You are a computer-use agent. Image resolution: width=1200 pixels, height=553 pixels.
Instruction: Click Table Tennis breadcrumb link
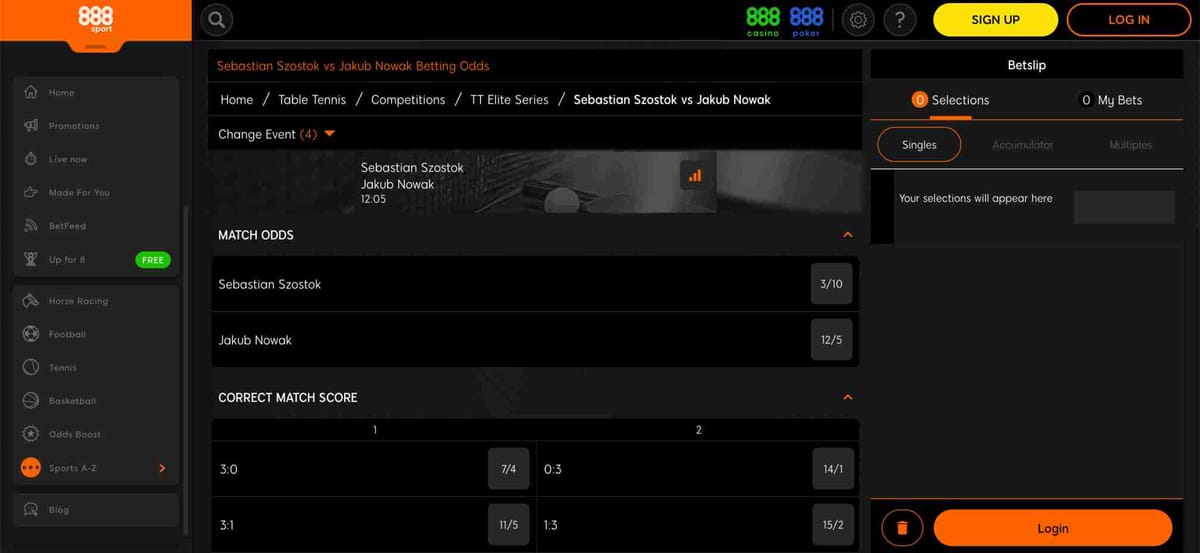coord(312,99)
